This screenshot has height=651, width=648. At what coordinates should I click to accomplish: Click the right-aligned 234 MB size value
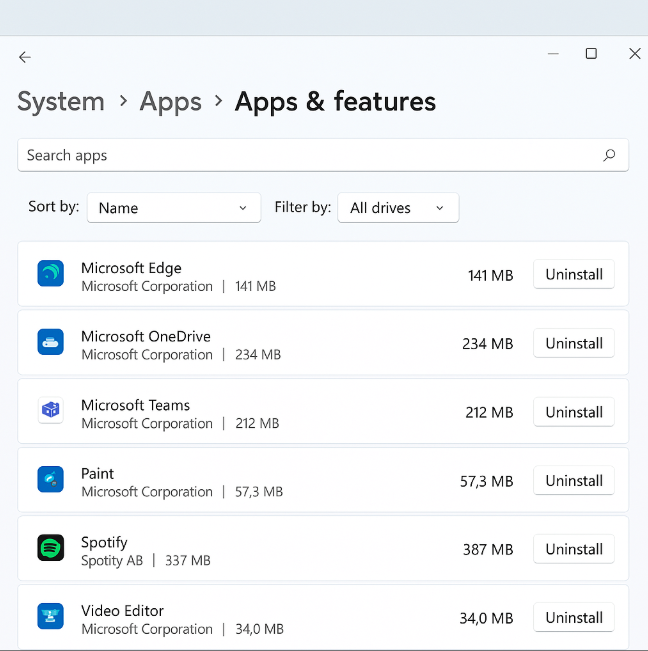488,344
